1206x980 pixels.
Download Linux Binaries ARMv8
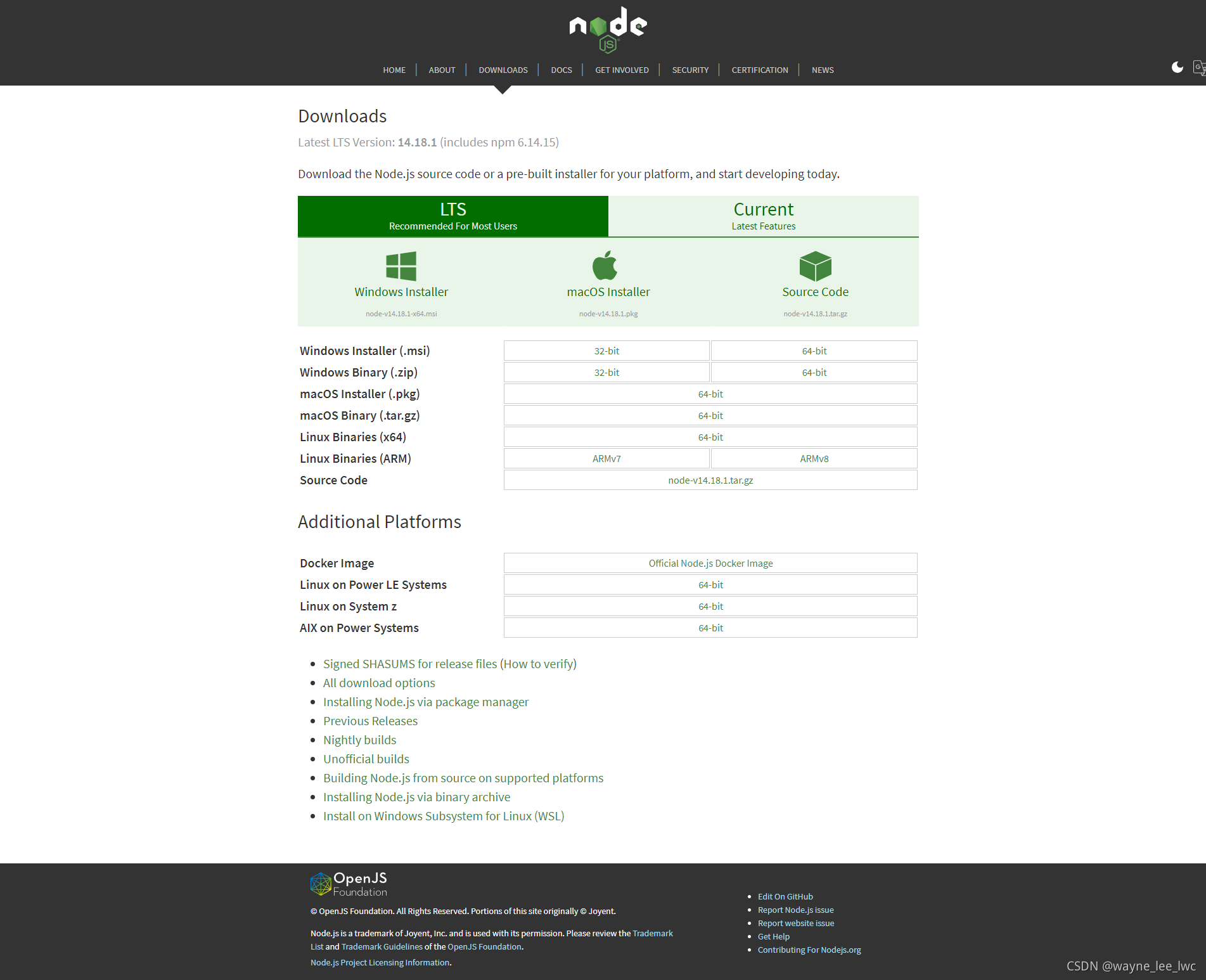coord(814,458)
